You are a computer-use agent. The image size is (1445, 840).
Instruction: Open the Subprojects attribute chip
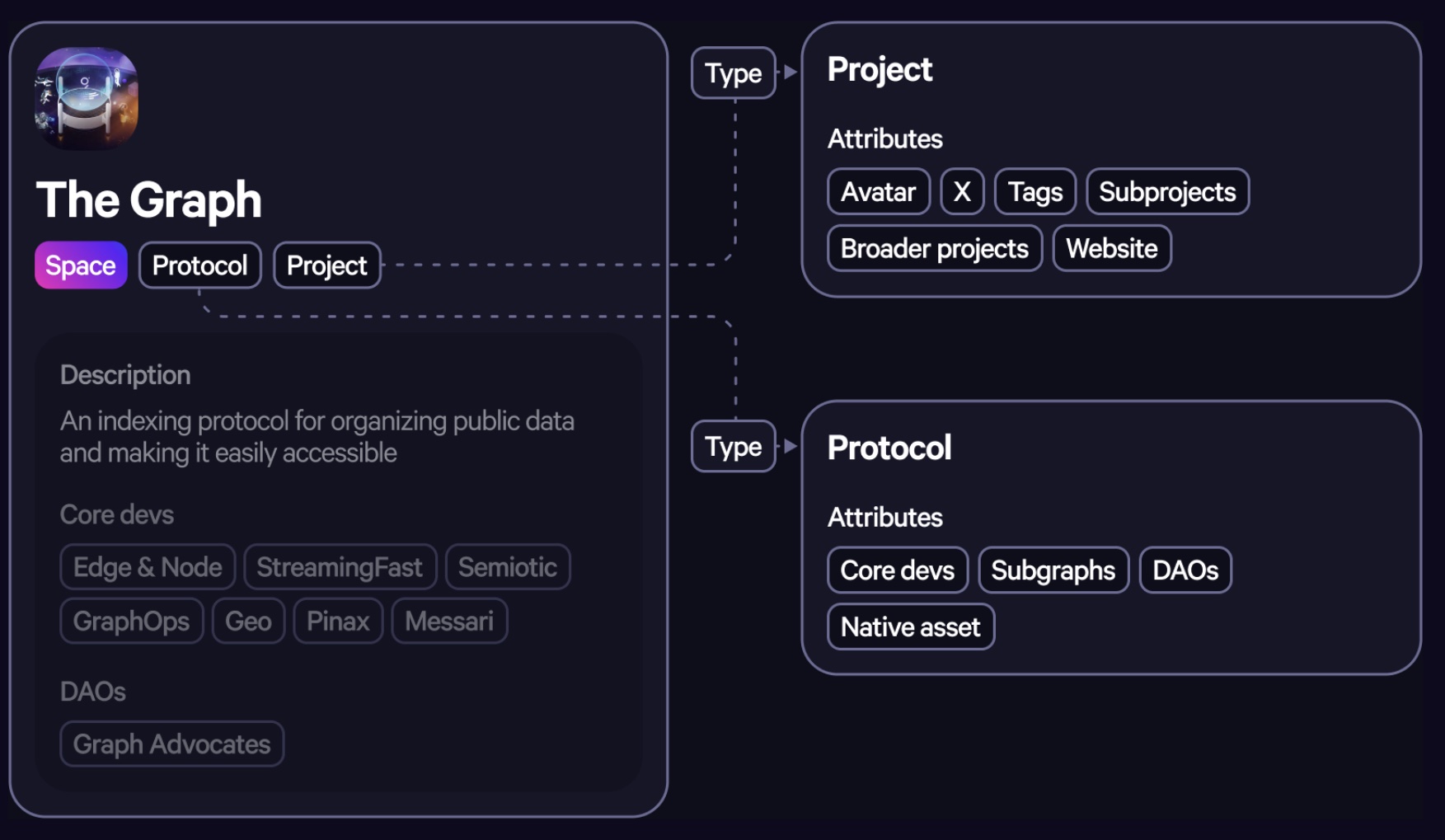pos(1167,192)
